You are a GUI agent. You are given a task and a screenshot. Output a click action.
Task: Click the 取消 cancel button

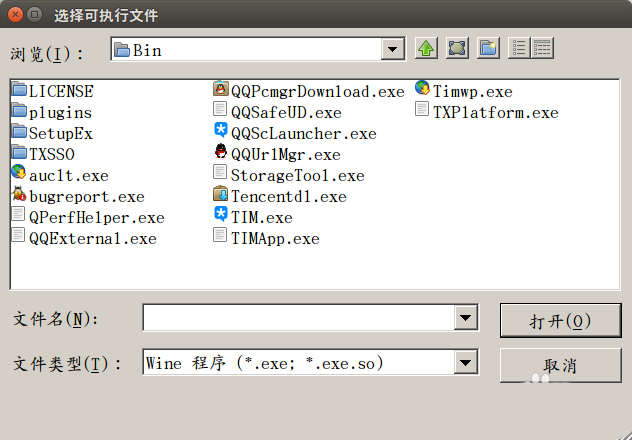point(560,365)
